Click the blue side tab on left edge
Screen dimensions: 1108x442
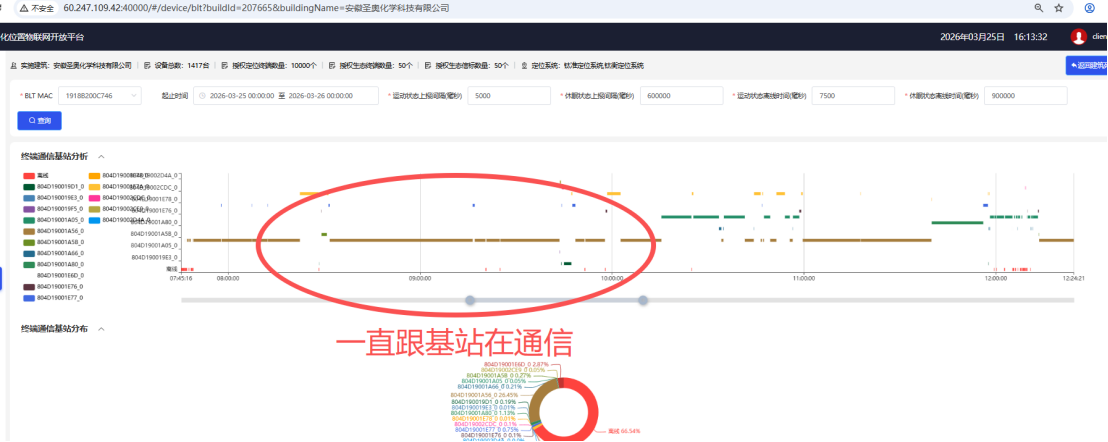coord(1,278)
